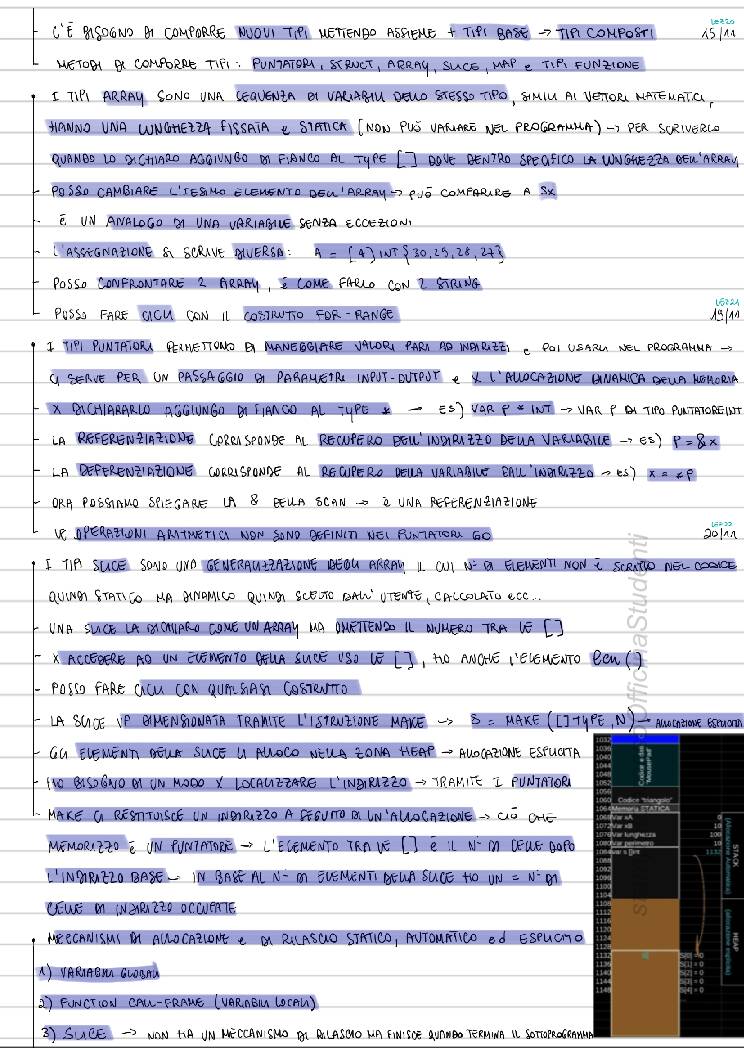744x1048 pixels.
Task: Click the heading "MECCANISMI DI ALLOCAZIONE"
Action: [x=136, y=938]
